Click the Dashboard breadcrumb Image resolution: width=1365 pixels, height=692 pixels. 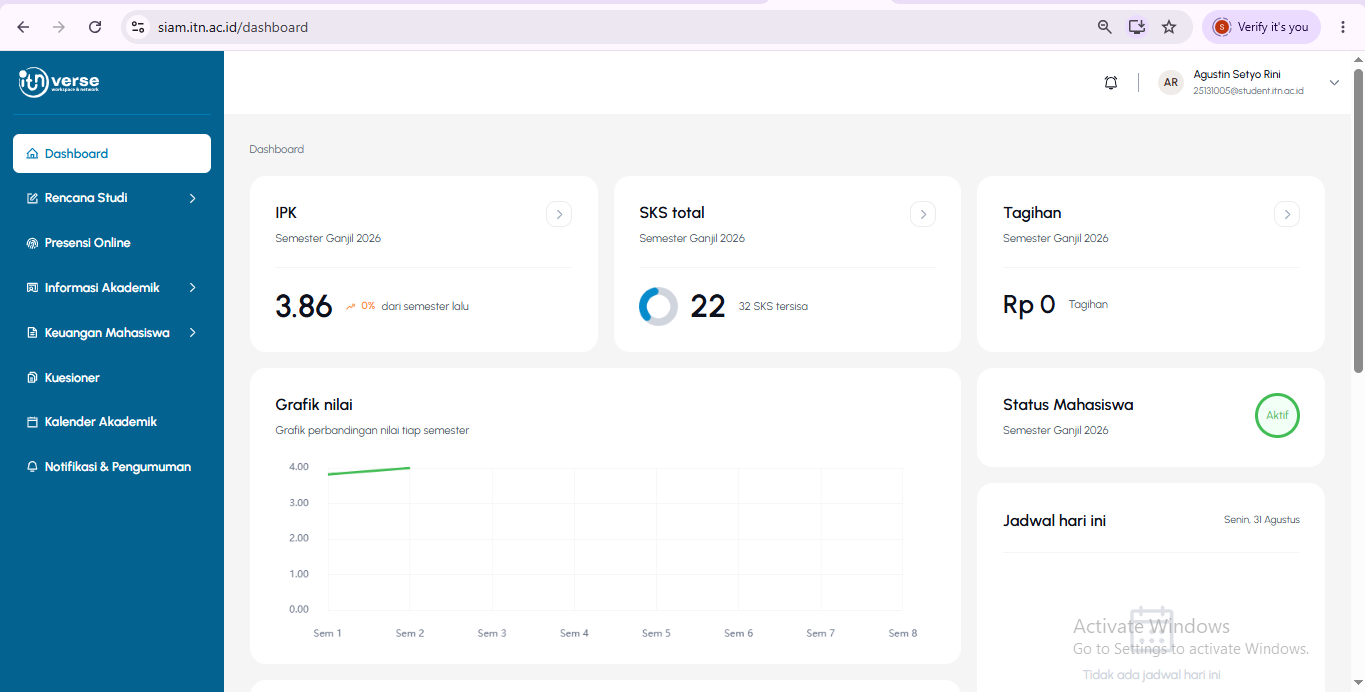pos(277,149)
